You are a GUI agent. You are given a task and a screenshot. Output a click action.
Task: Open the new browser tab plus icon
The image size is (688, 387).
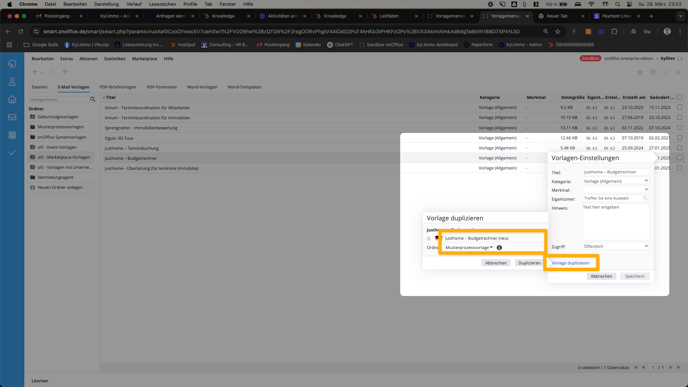(x=651, y=16)
